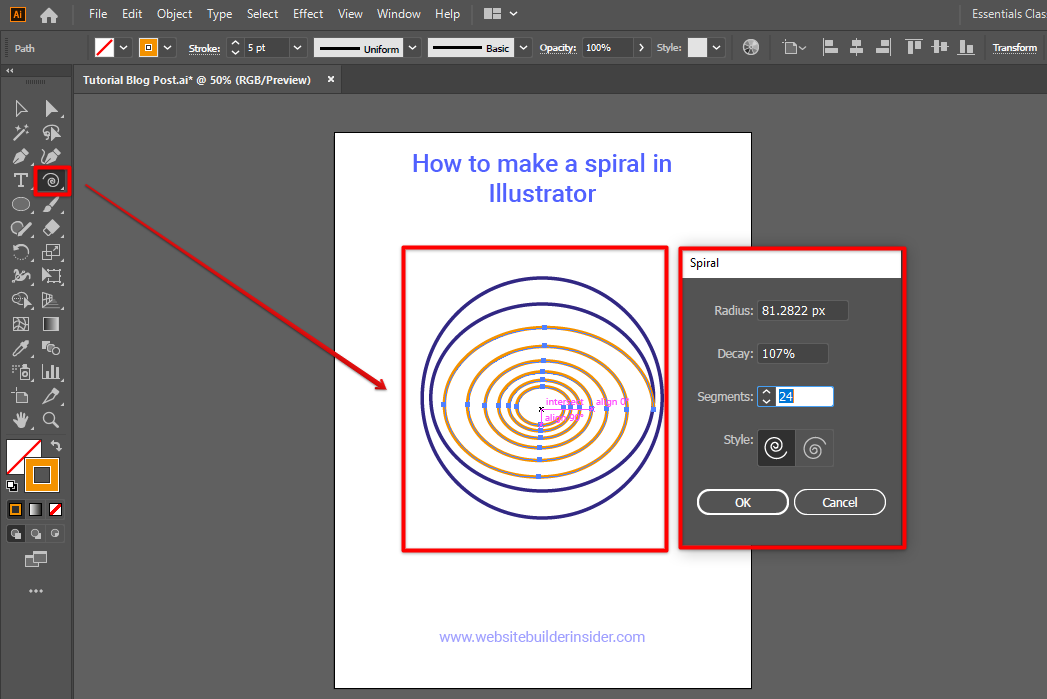Pick the Rotate tool
Viewport: 1047px width, 699px height.
22,252
